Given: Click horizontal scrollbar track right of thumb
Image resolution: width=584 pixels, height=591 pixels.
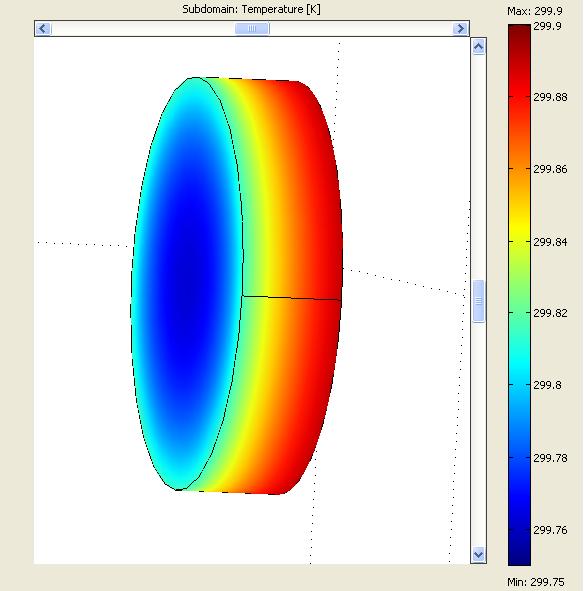Looking at the screenshot, I should pyautogui.click(x=361, y=29).
